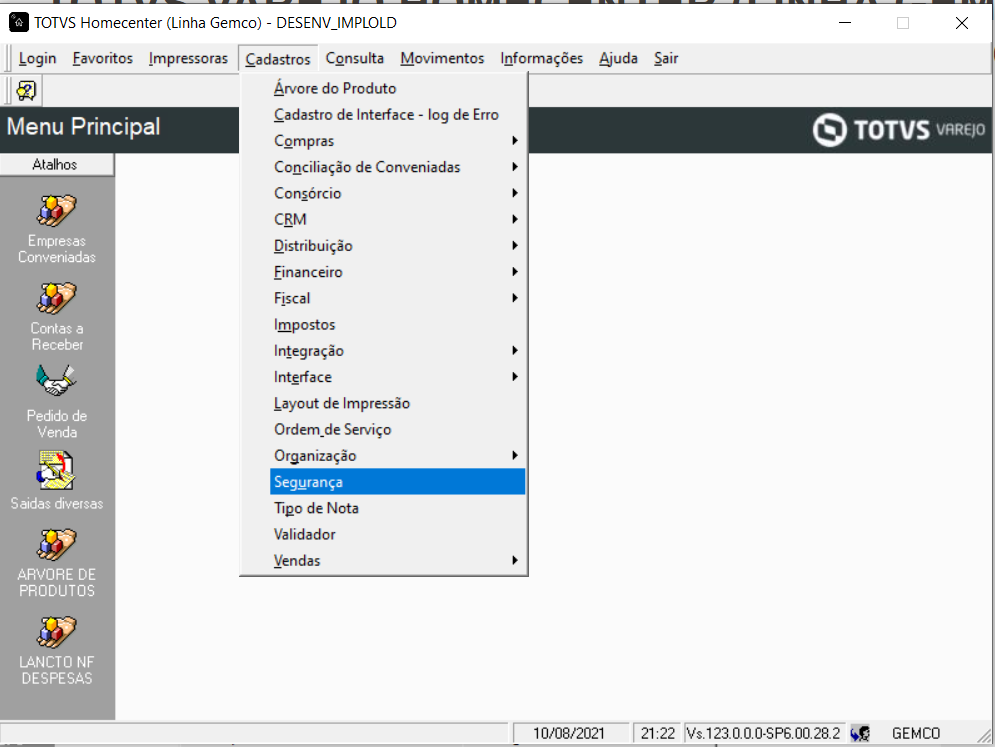Open the Favoritos menu
Screen dimensions: 995x747
pyautogui.click(x=103, y=58)
